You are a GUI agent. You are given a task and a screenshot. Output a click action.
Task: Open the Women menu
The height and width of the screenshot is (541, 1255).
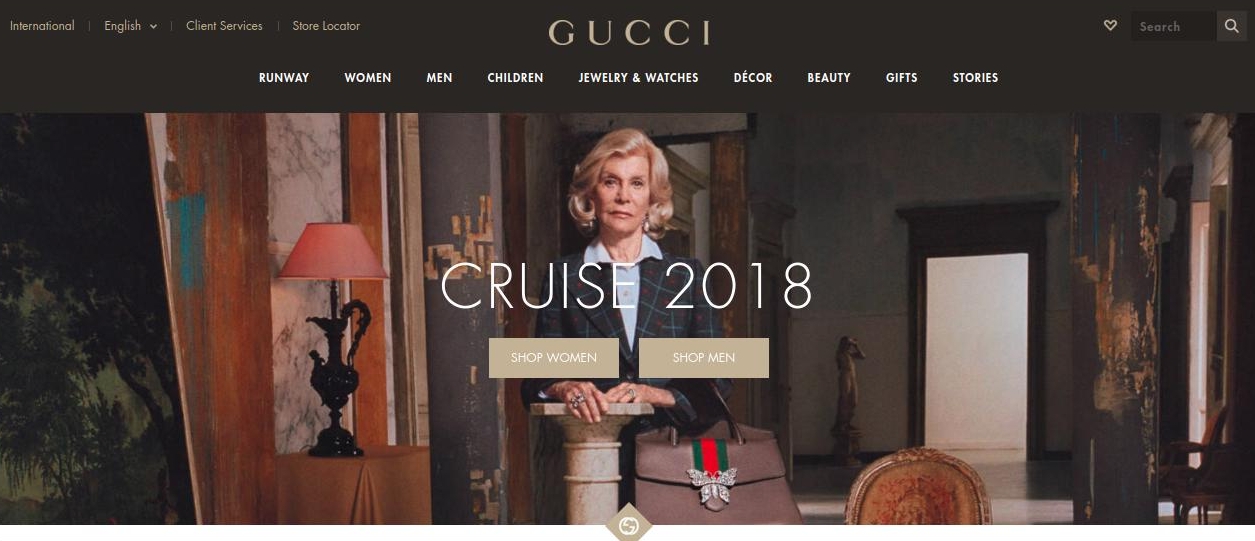368,78
